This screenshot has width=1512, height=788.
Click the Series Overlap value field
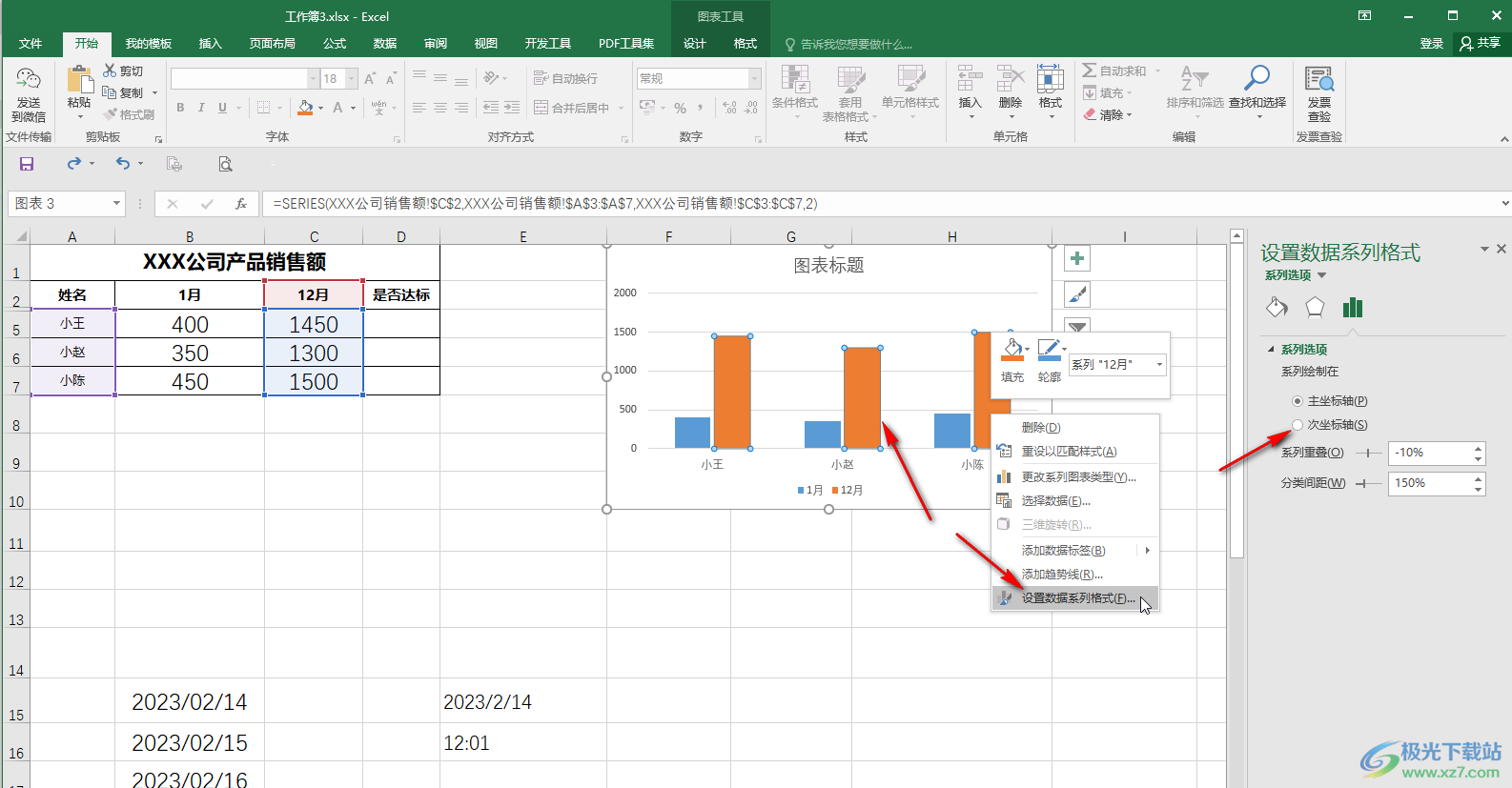click(1430, 453)
